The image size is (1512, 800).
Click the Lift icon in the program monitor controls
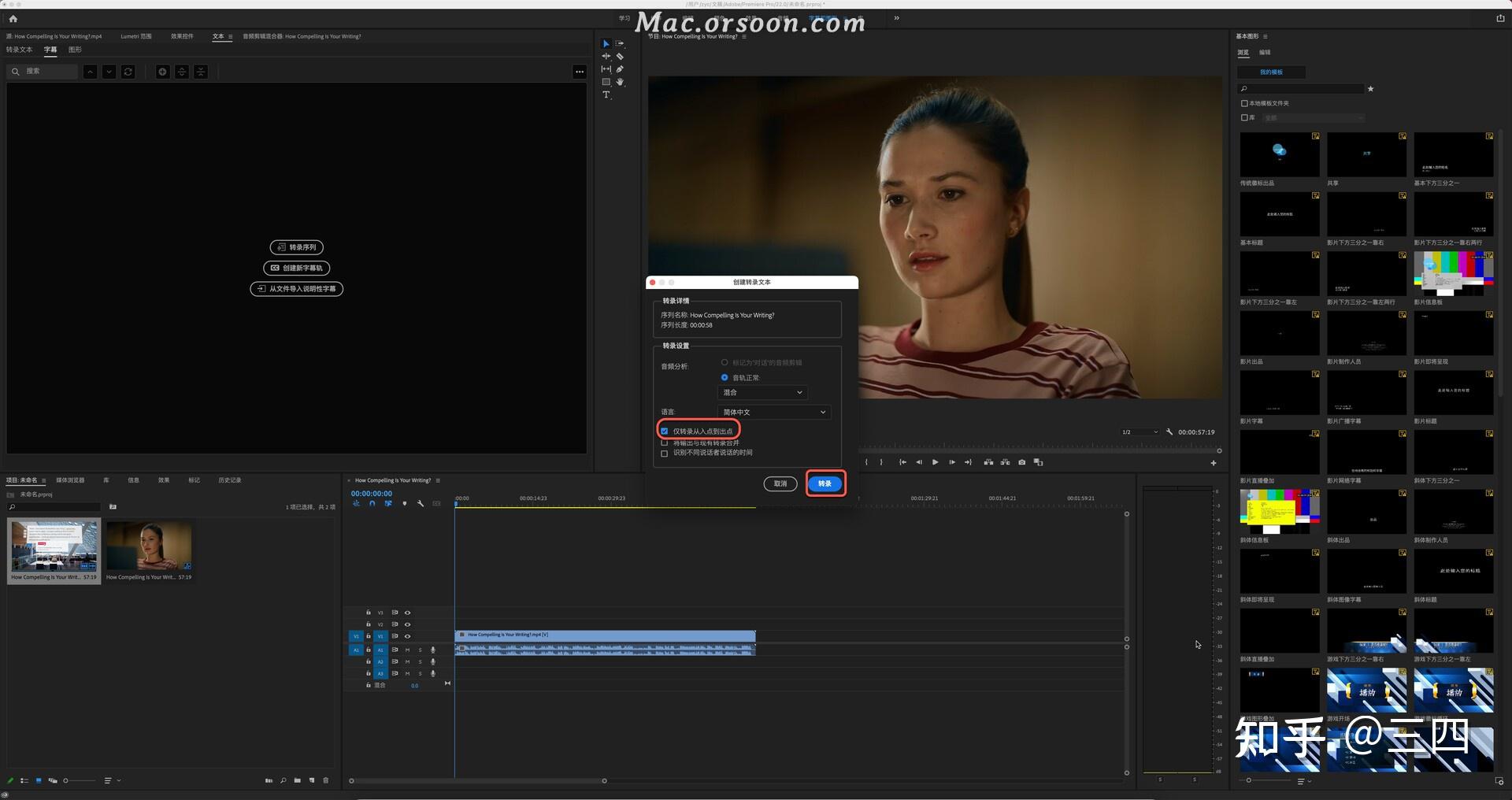(x=988, y=462)
